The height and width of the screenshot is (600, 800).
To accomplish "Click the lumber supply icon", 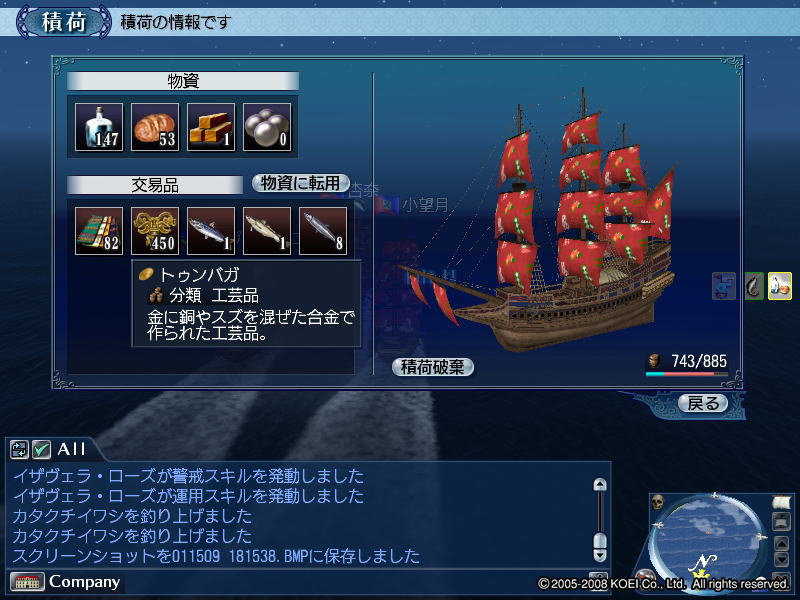I will coord(211,127).
